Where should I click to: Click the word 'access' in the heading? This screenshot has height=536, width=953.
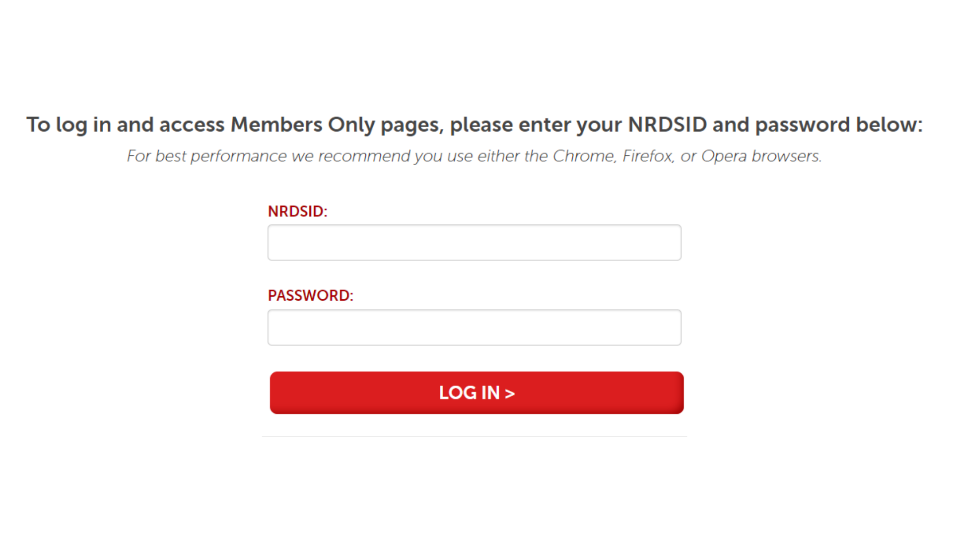pyautogui.click(x=191, y=125)
